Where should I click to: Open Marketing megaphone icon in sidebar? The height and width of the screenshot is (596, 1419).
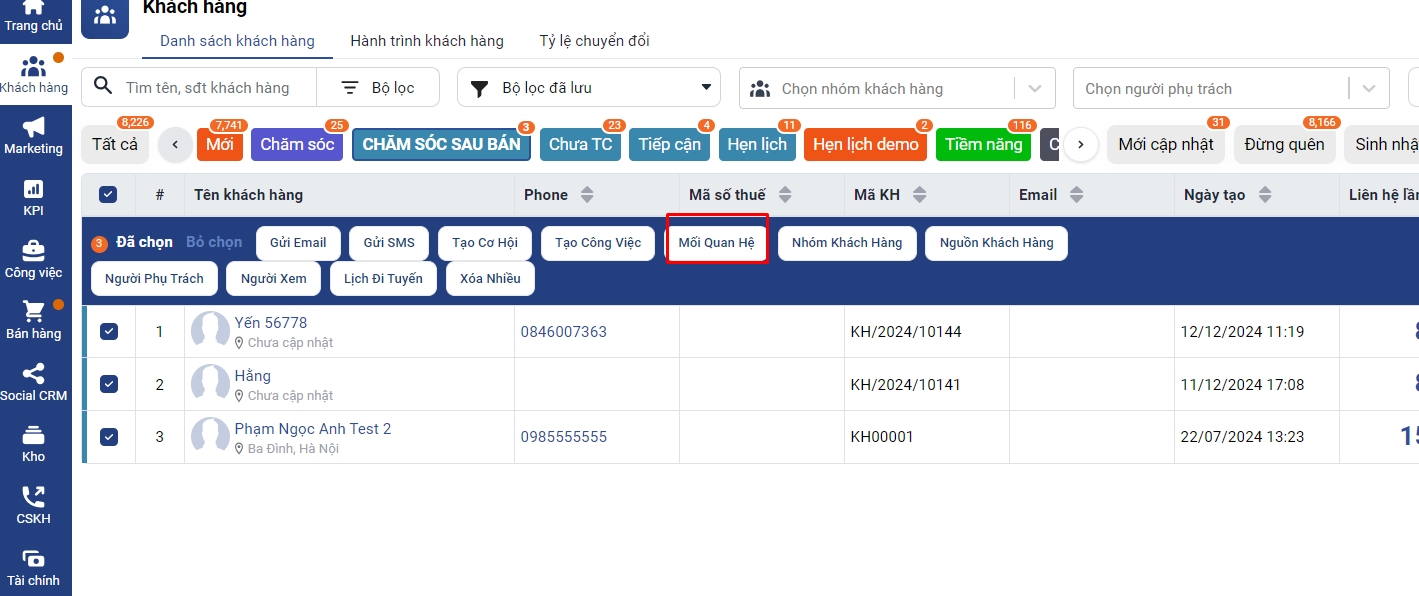point(34,128)
